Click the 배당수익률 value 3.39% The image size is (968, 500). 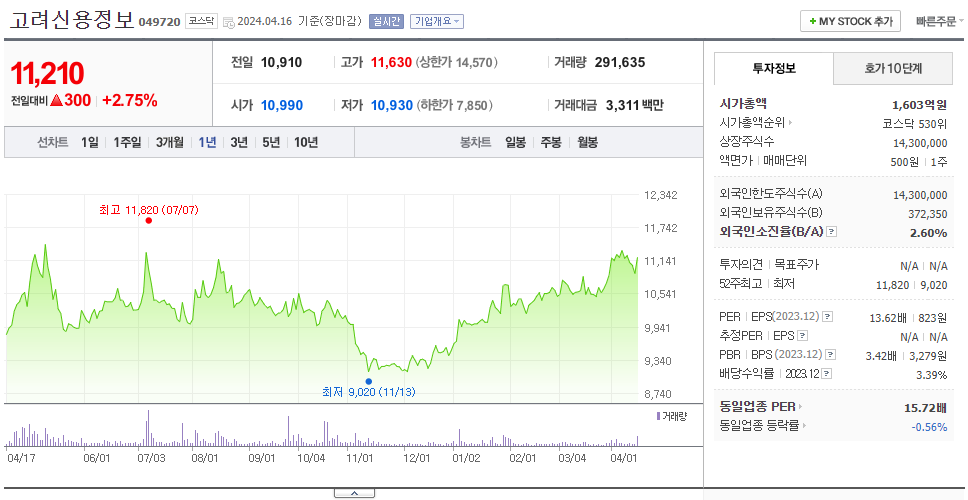click(932, 375)
